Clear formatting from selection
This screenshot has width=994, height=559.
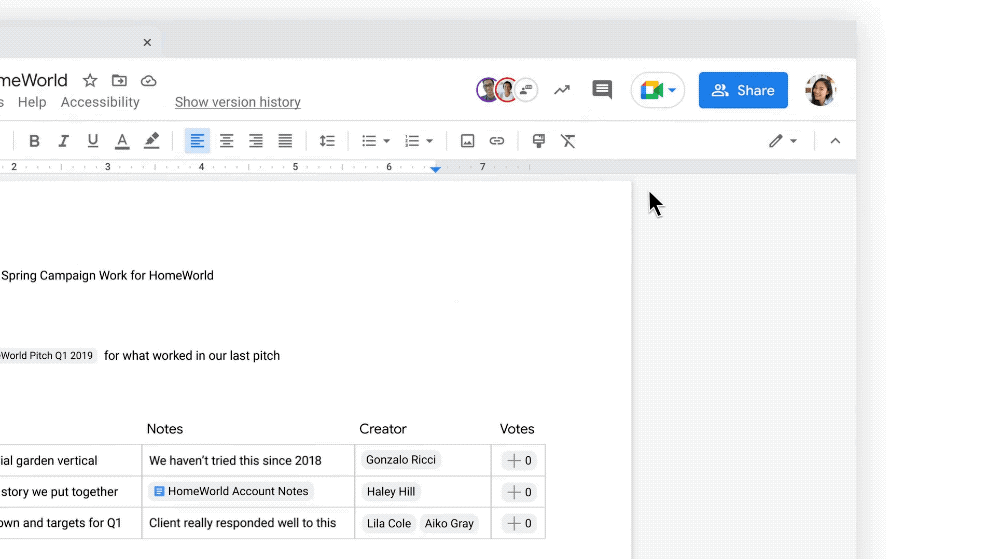pyautogui.click(x=568, y=141)
